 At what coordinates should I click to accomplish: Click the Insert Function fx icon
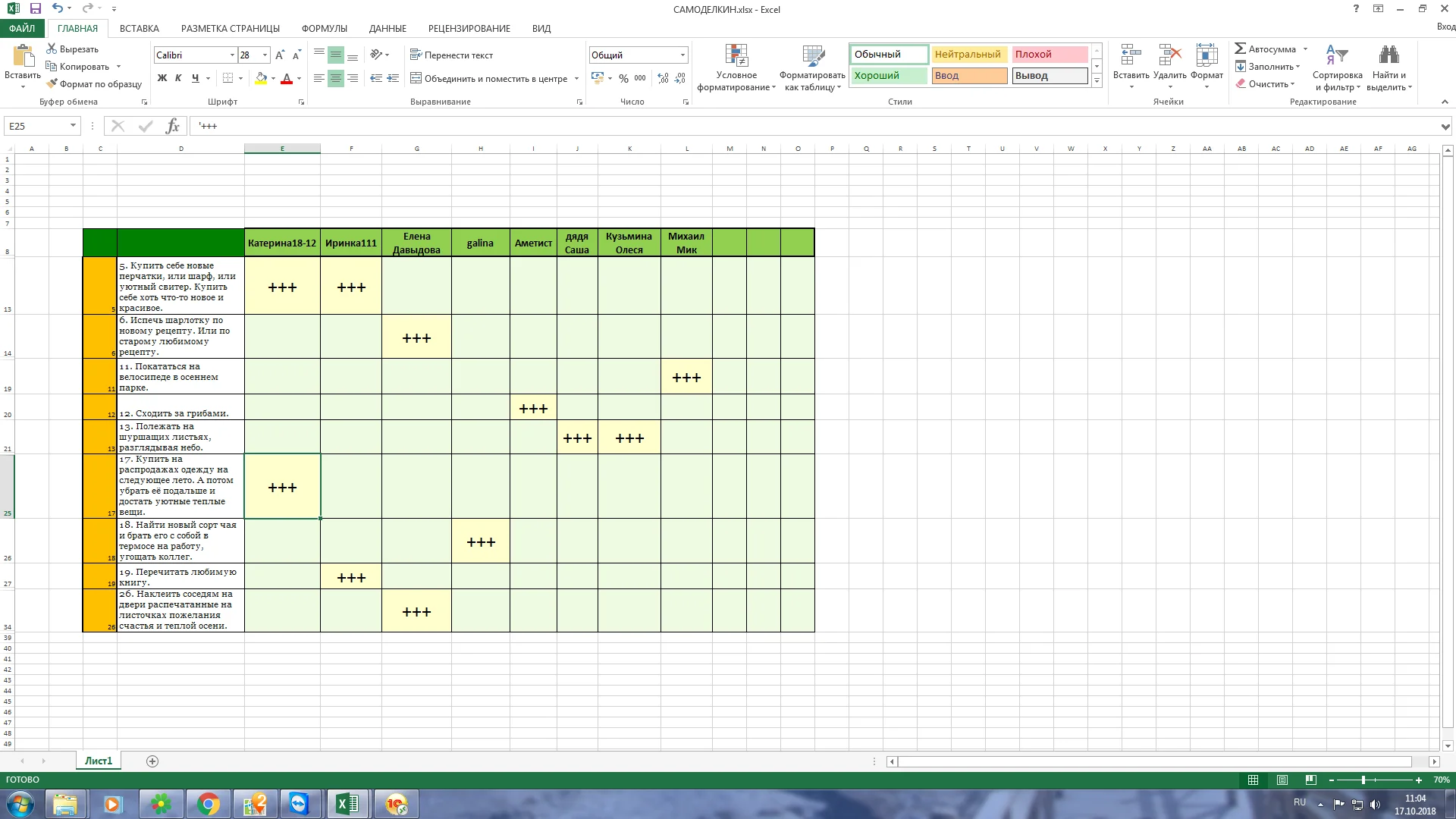tap(173, 126)
